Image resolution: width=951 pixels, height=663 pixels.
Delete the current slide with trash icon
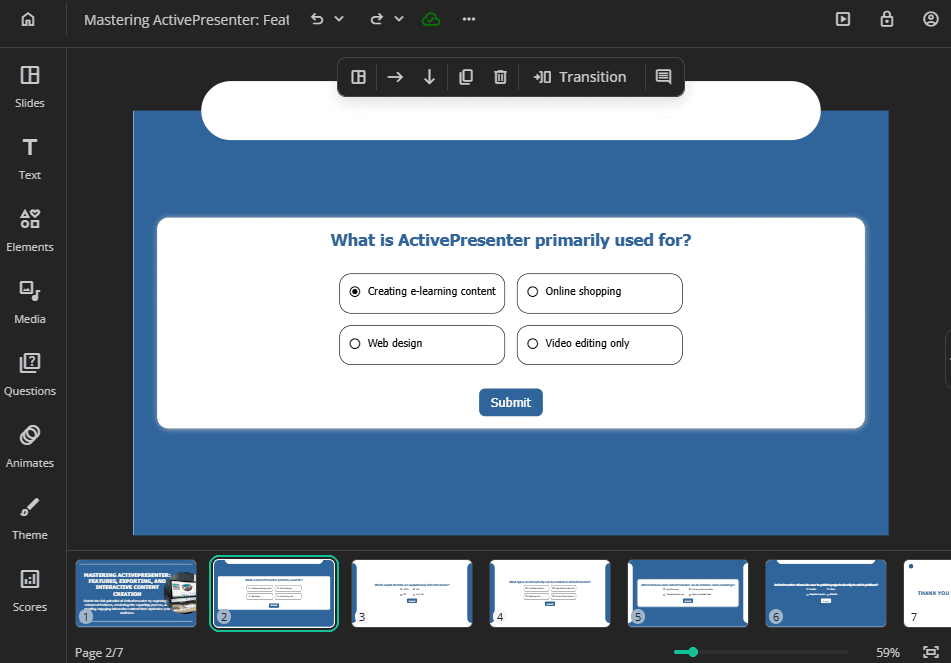500,77
